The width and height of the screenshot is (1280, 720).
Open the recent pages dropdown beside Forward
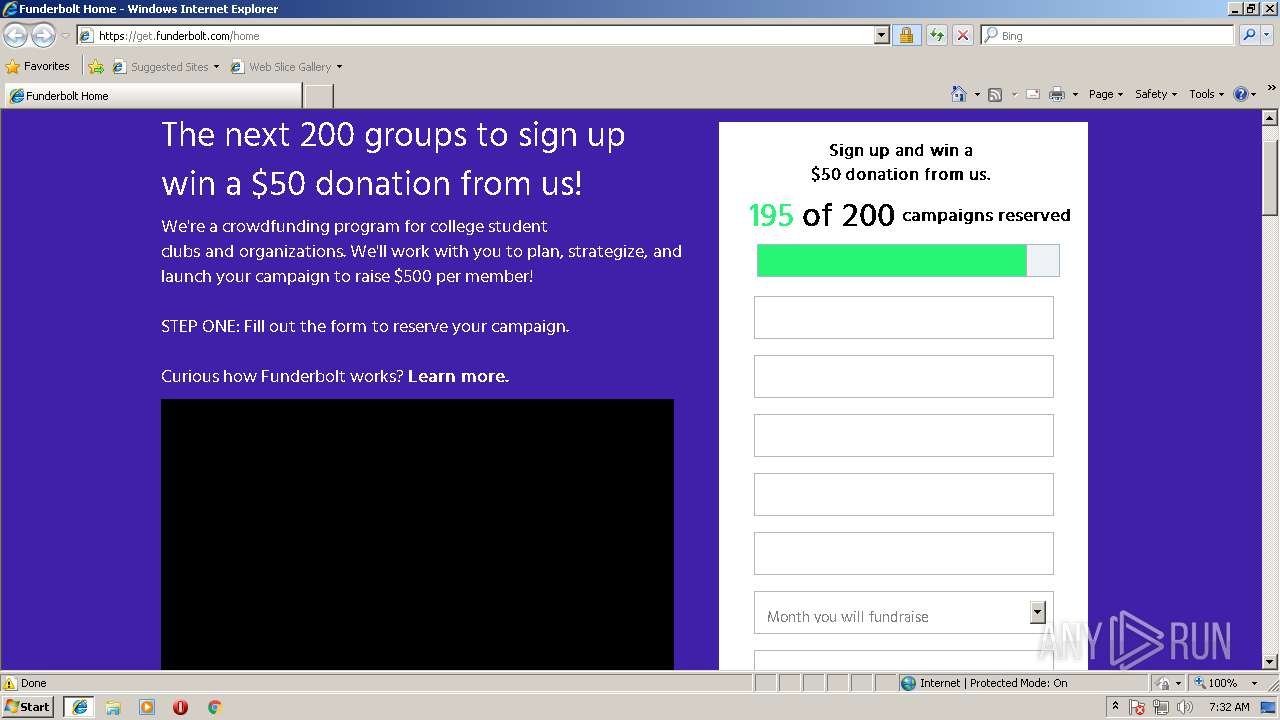pyautogui.click(x=65, y=36)
